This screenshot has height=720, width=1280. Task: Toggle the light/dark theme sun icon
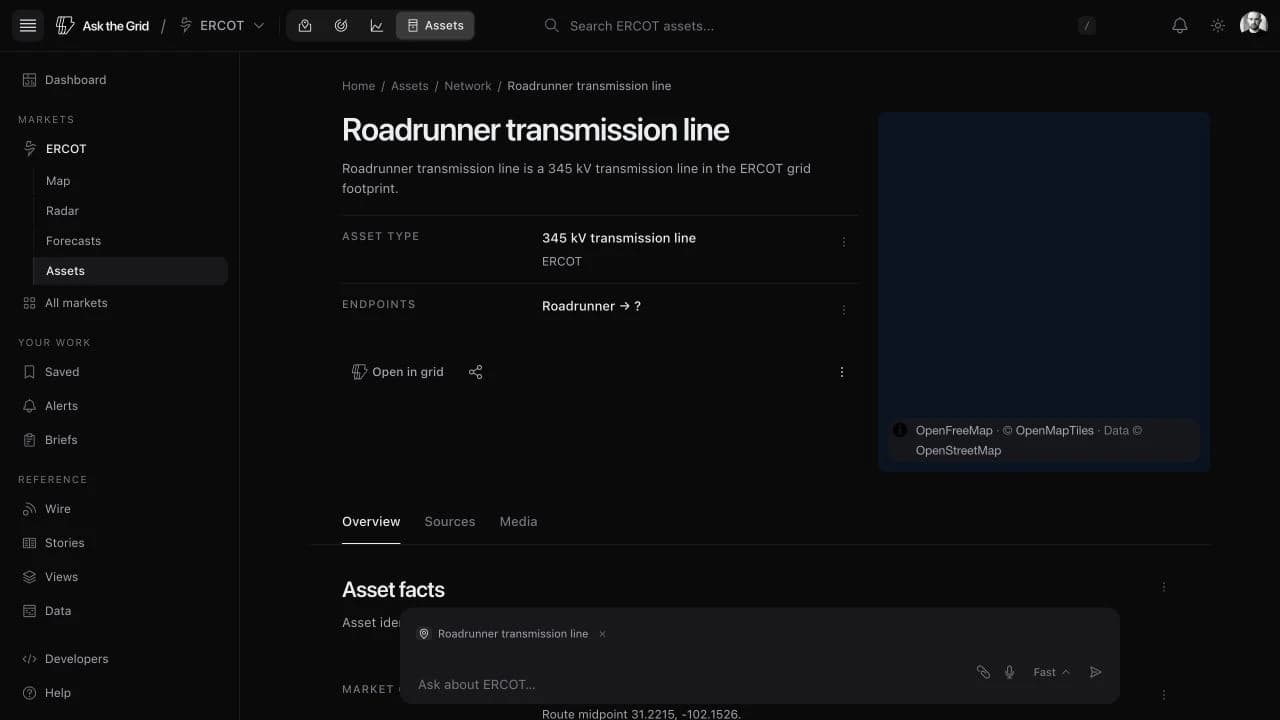click(x=1218, y=26)
